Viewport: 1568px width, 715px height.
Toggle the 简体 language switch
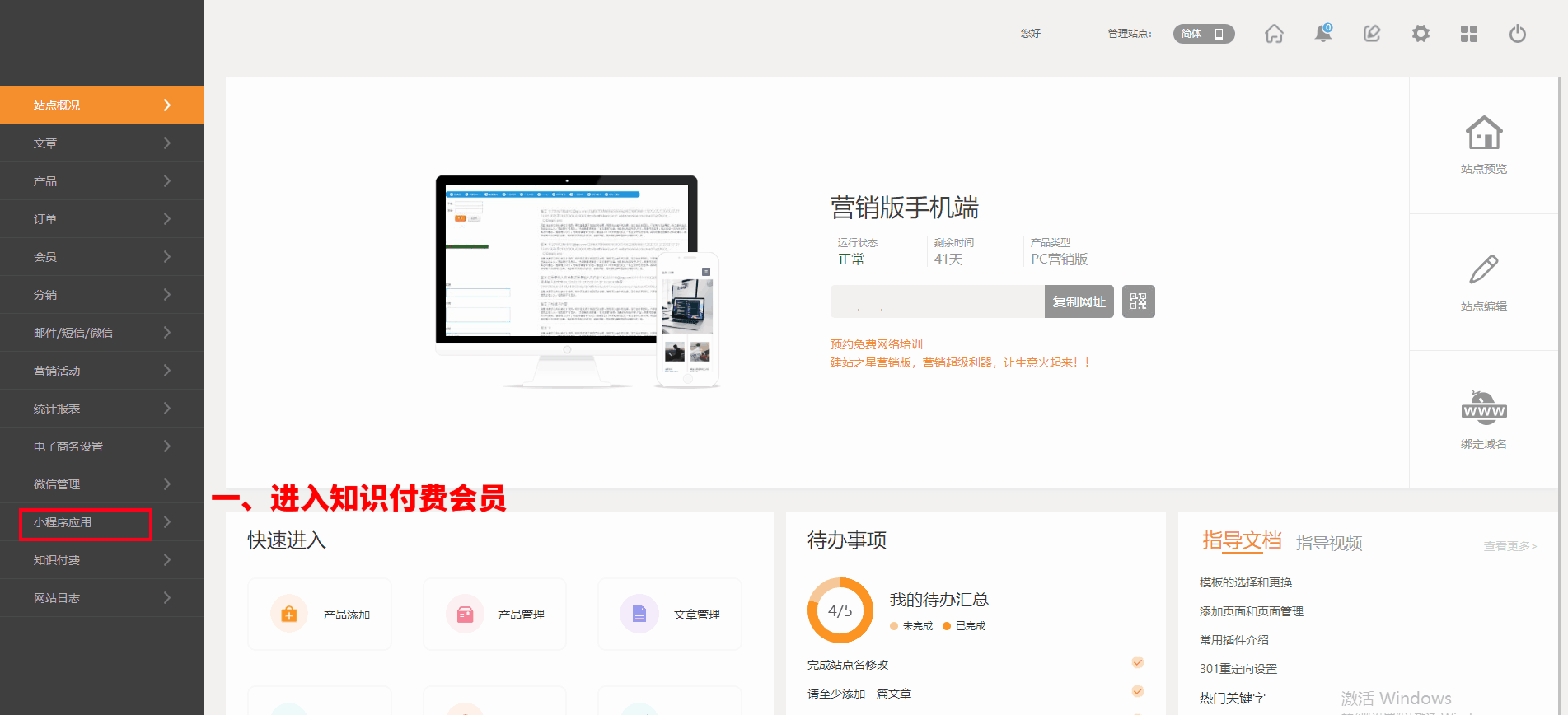pyautogui.click(x=1204, y=34)
